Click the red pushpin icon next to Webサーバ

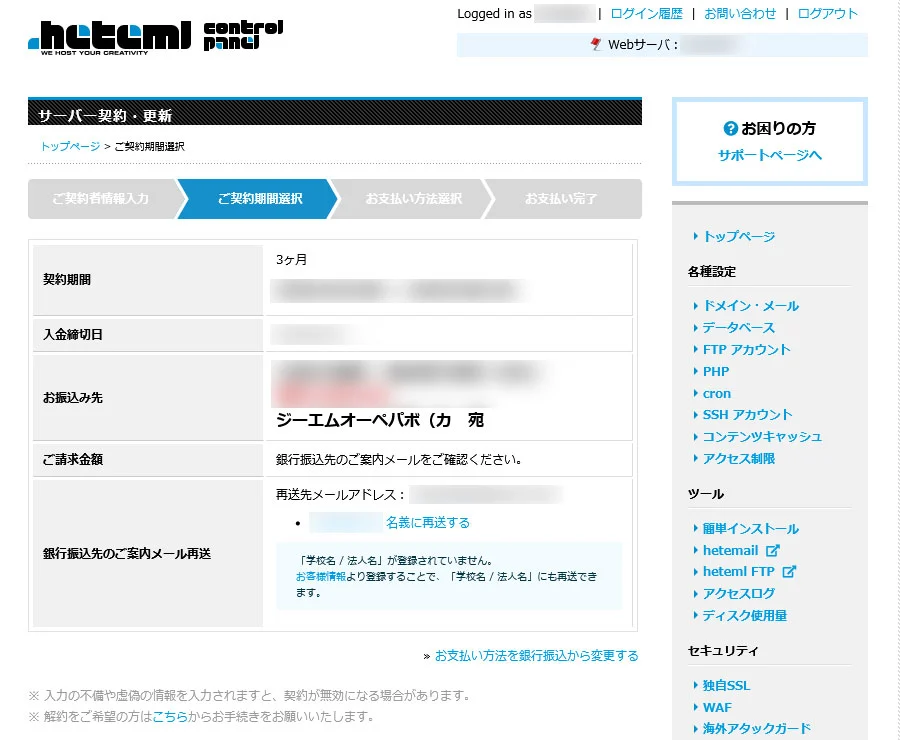[595, 45]
